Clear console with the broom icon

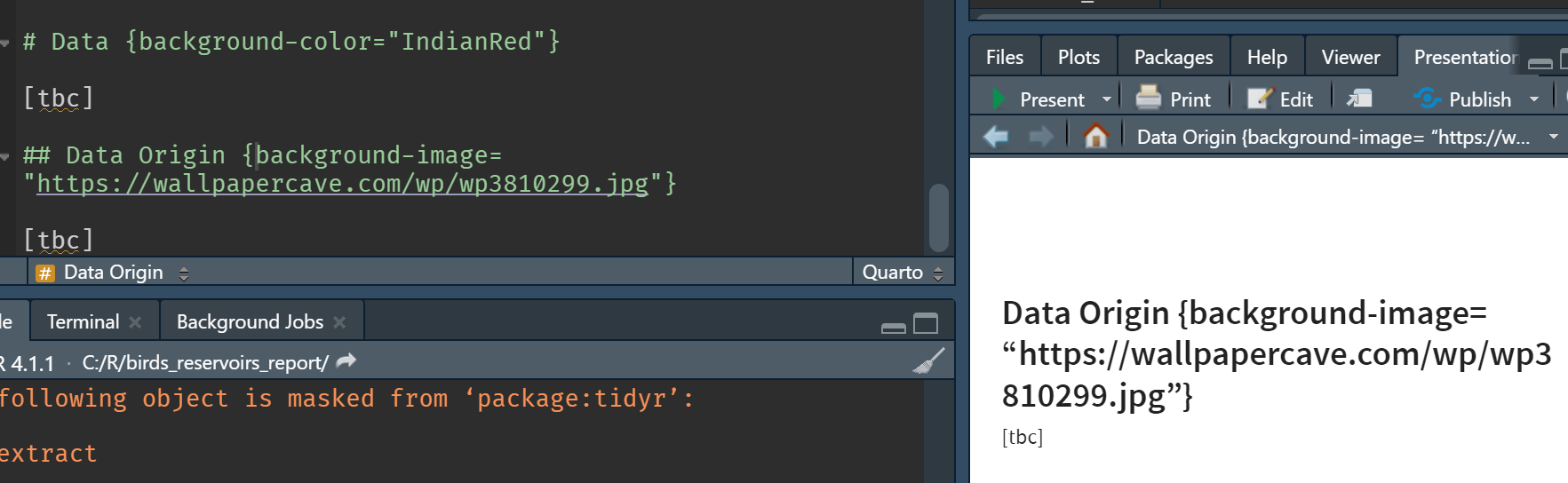click(929, 361)
